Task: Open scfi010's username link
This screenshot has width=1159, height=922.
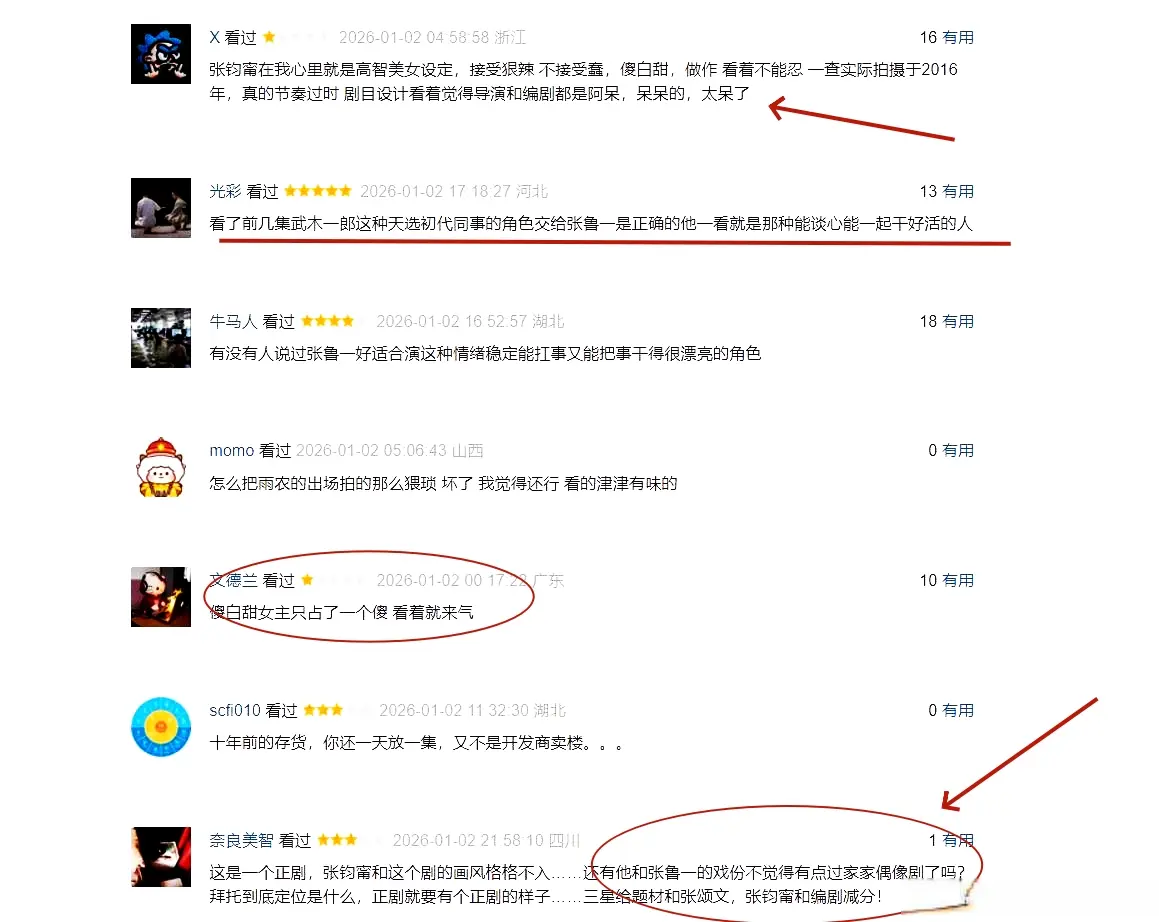Action: coord(234,711)
